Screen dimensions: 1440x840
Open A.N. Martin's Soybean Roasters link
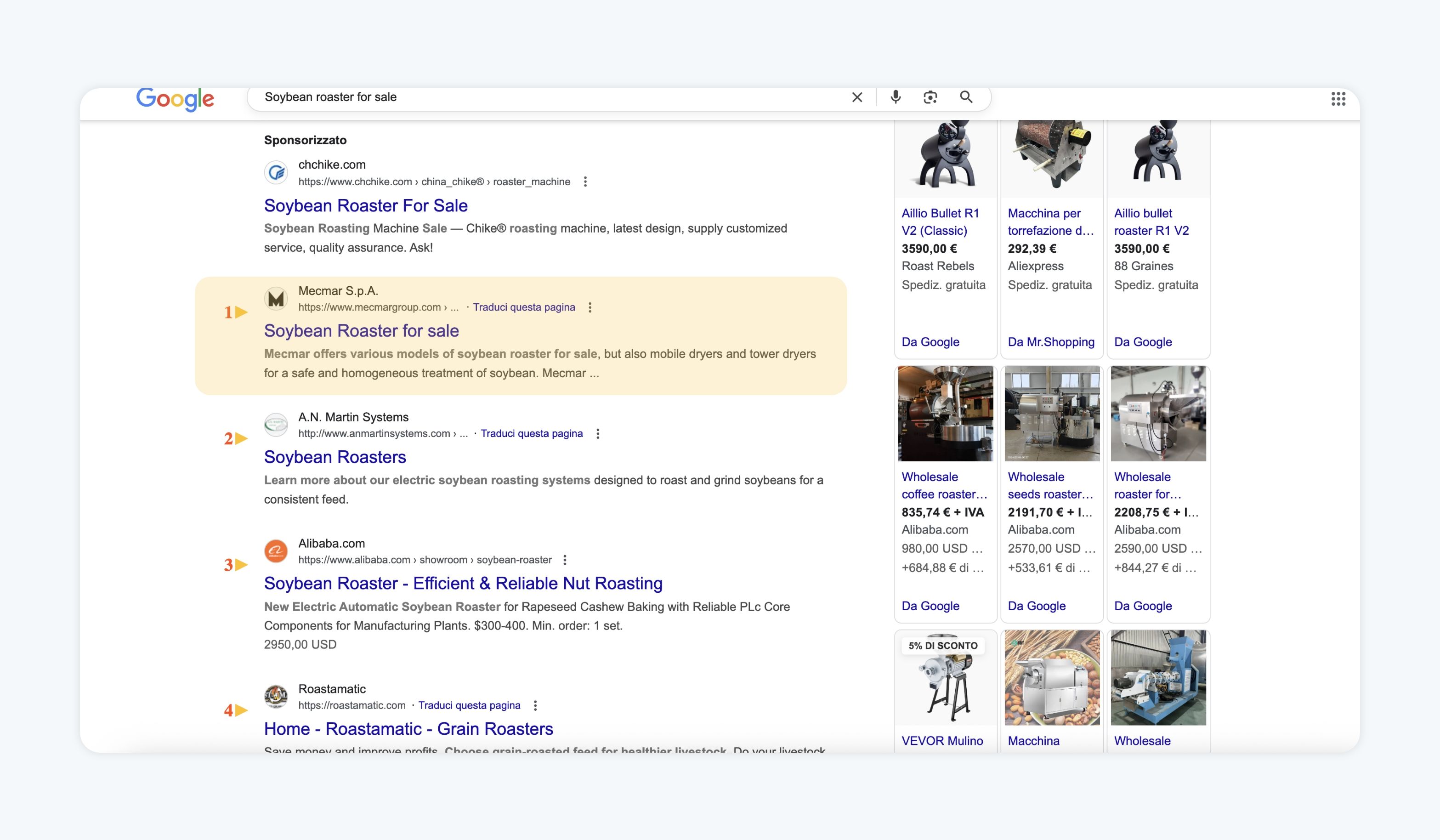(x=335, y=457)
